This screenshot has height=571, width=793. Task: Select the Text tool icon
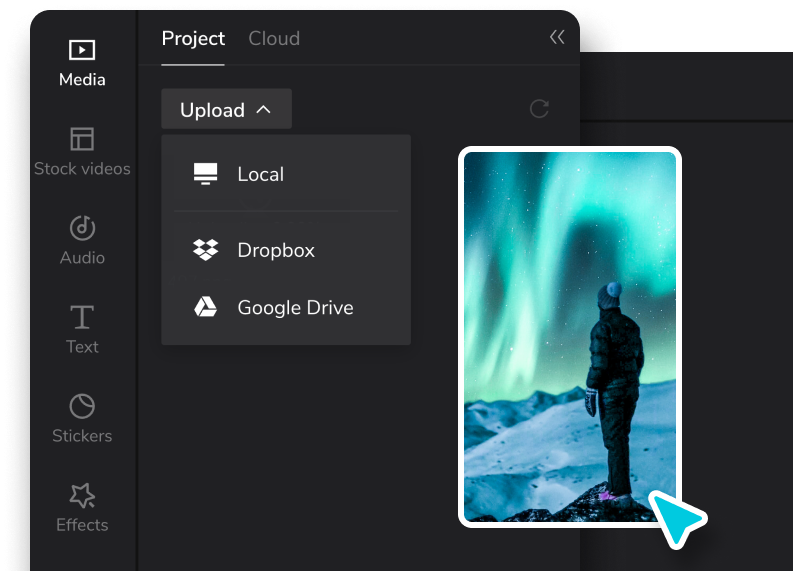click(x=82, y=317)
